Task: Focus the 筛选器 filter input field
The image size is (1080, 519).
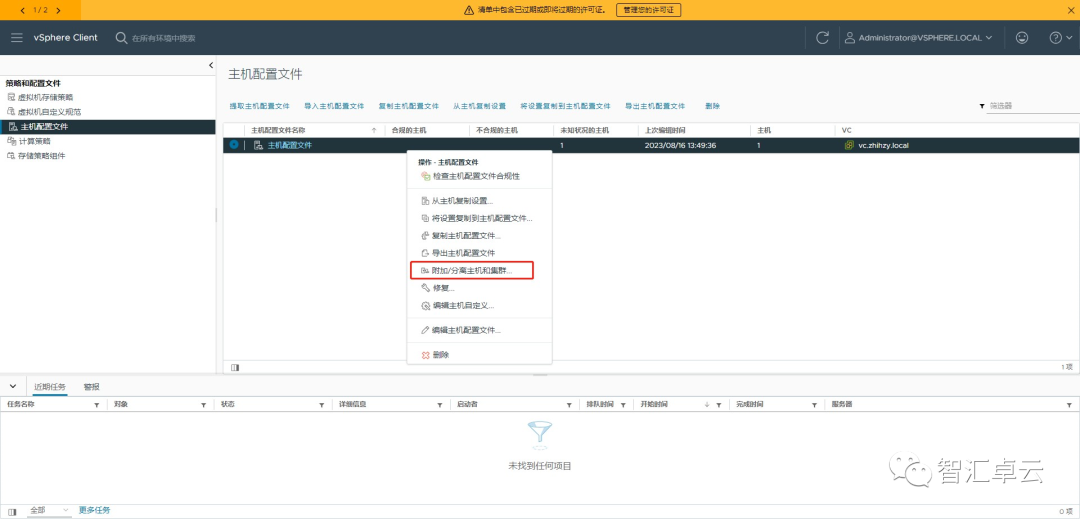Action: tap(1033, 106)
